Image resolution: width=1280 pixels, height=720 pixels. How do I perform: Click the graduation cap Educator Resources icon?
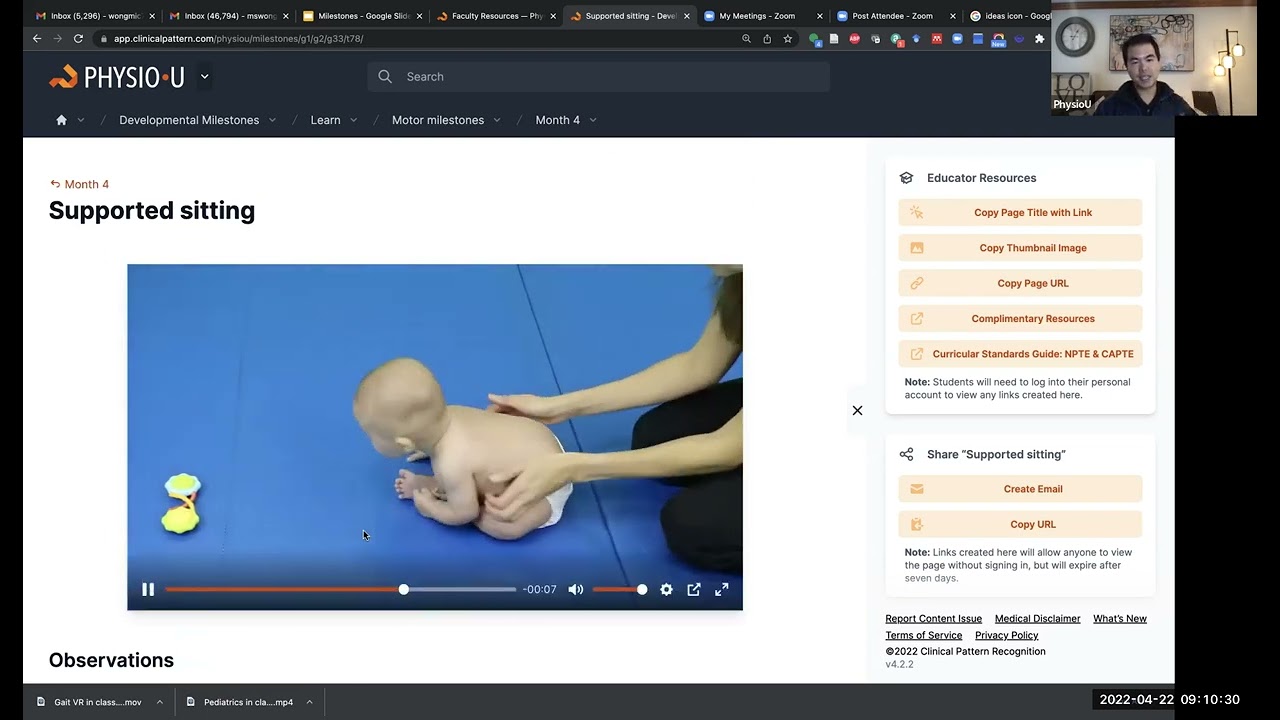(x=906, y=178)
